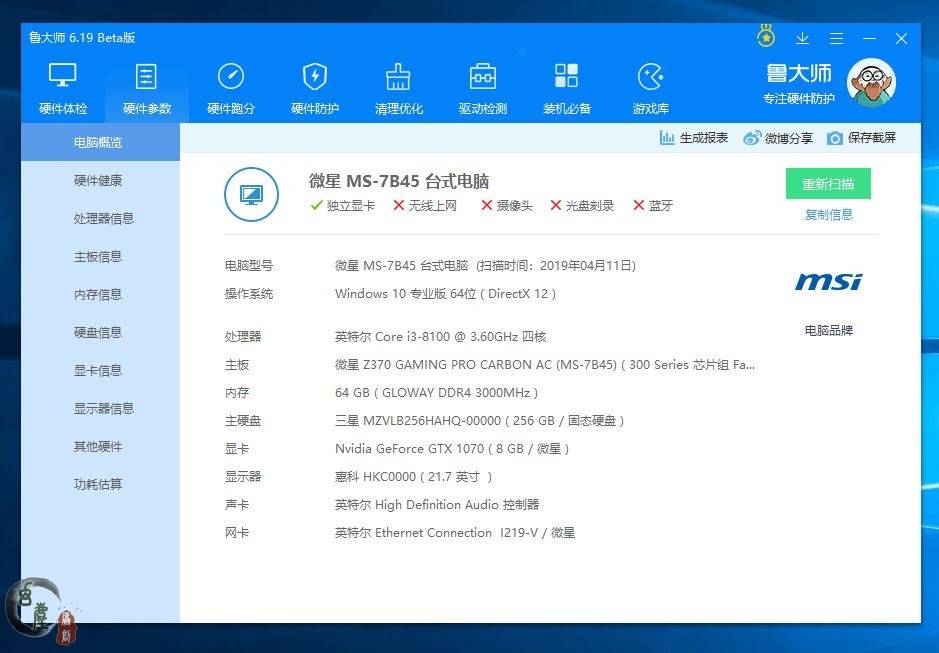The height and width of the screenshot is (653, 939).
Task: Click the 生成报表 report generation icon
Action: [667, 138]
